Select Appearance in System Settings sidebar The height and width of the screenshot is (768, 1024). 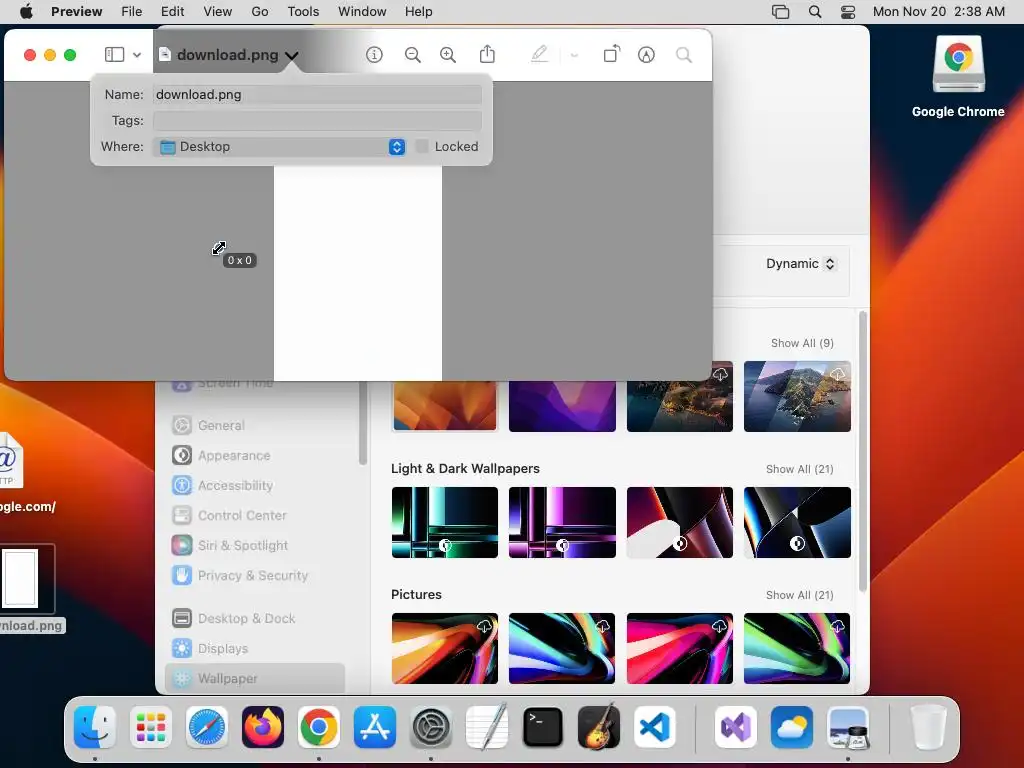pos(256,455)
